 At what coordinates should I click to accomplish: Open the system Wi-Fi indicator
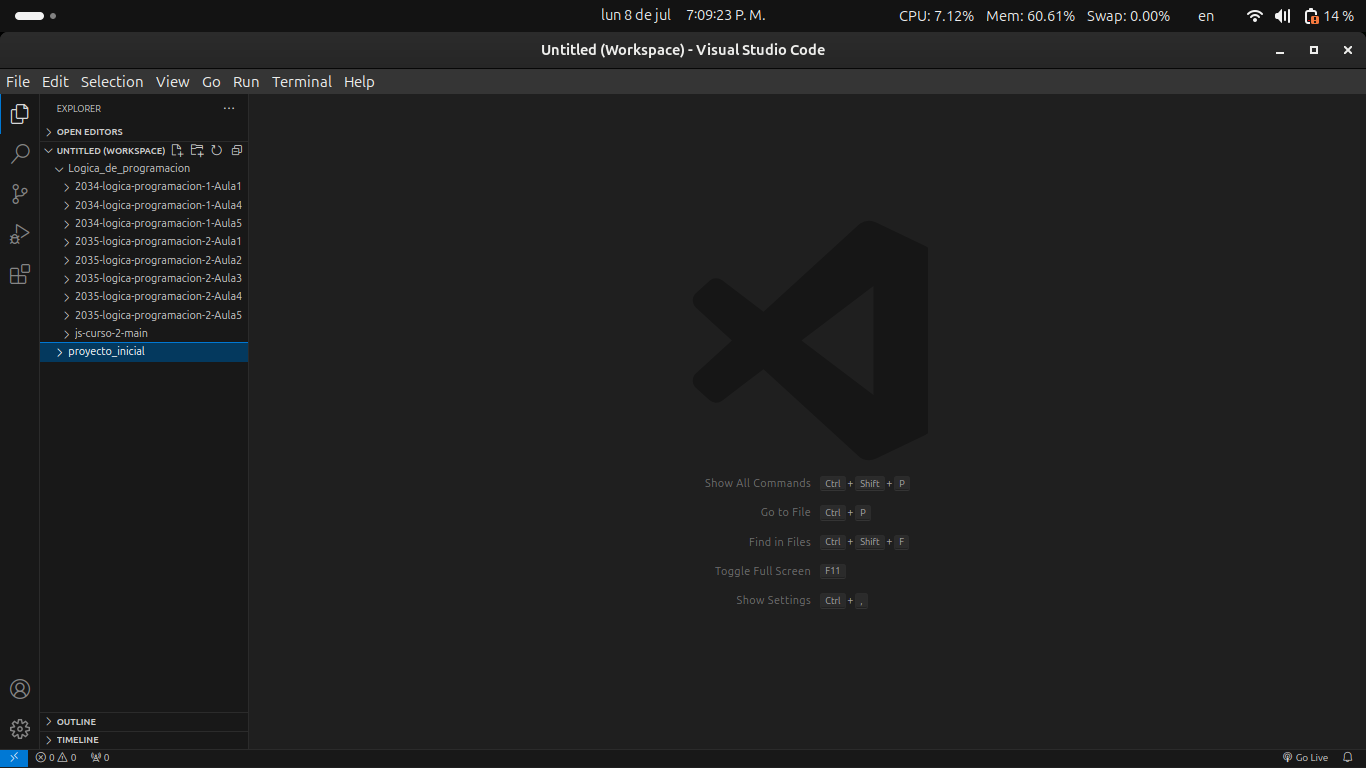click(x=1254, y=16)
